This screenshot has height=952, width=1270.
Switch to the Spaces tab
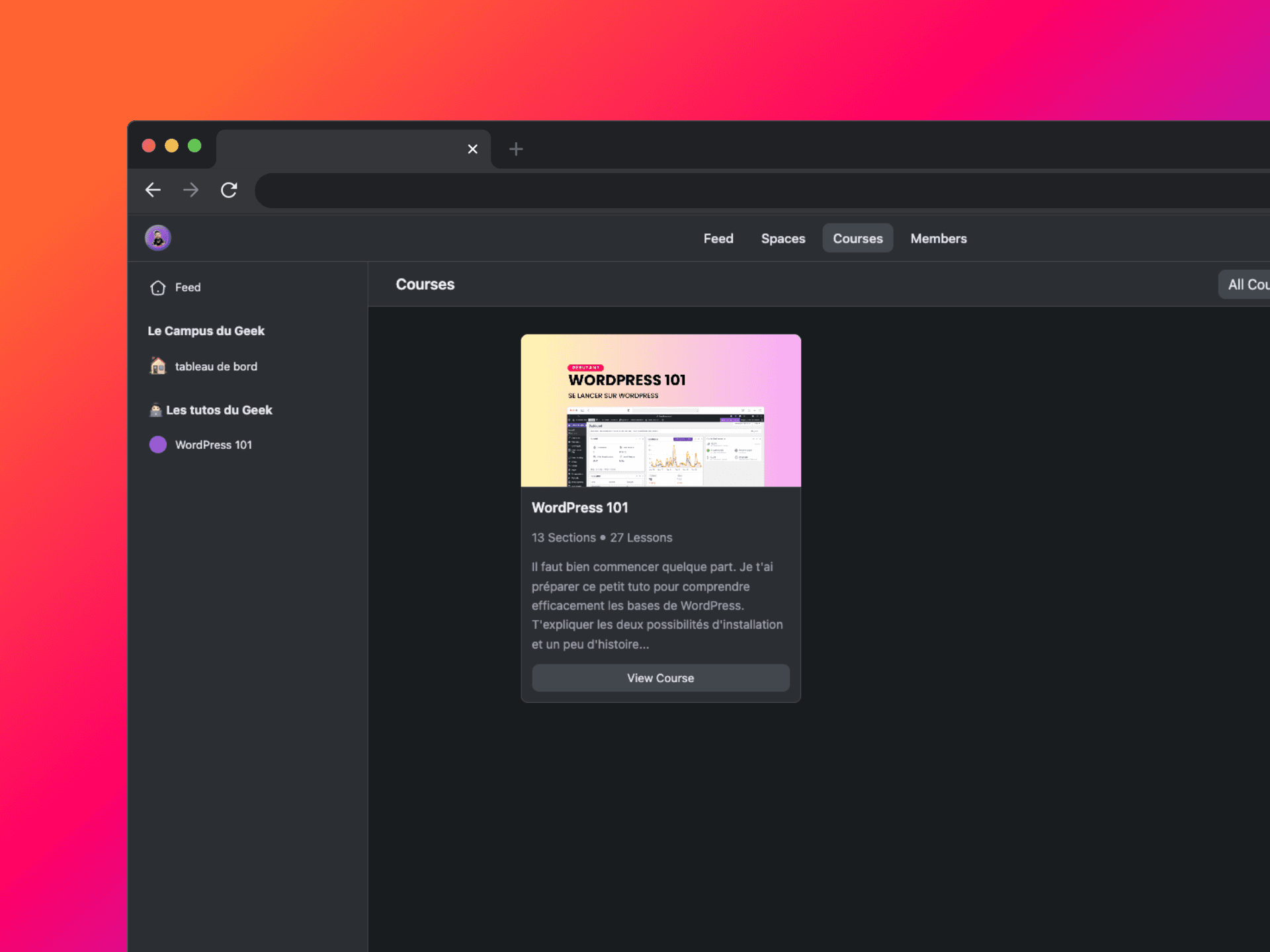(x=783, y=239)
